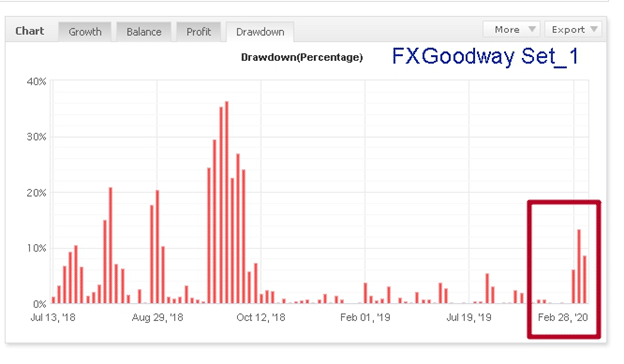
Task: Click the 40% axis label
Action: (37, 82)
